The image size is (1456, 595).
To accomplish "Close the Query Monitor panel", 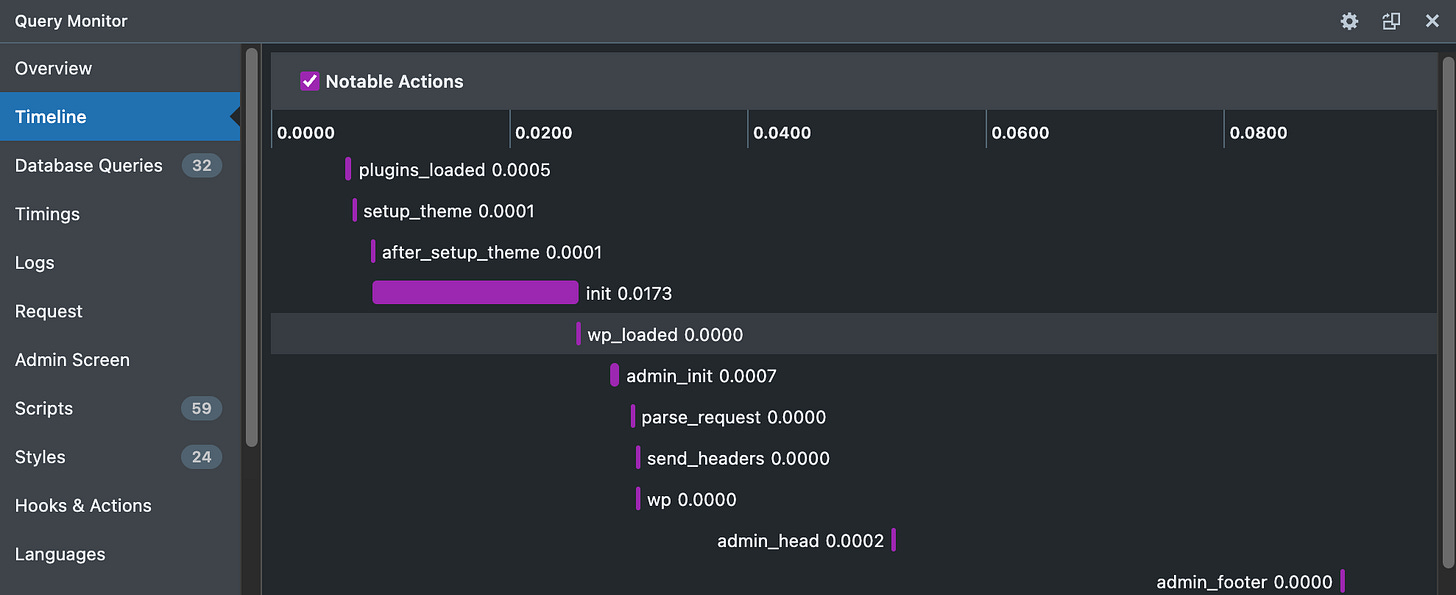I will (1432, 20).
